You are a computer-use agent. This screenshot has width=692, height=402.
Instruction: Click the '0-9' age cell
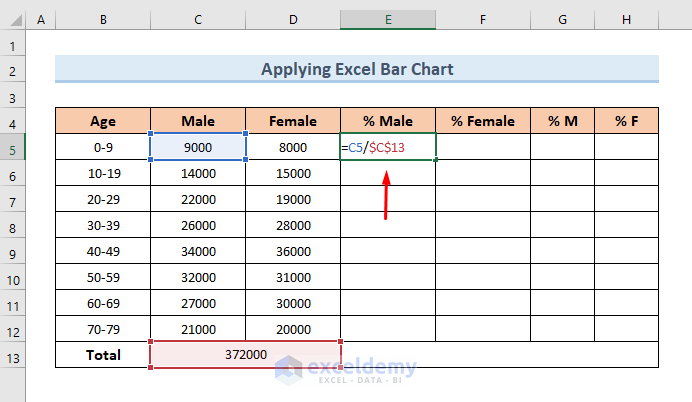click(103, 147)
